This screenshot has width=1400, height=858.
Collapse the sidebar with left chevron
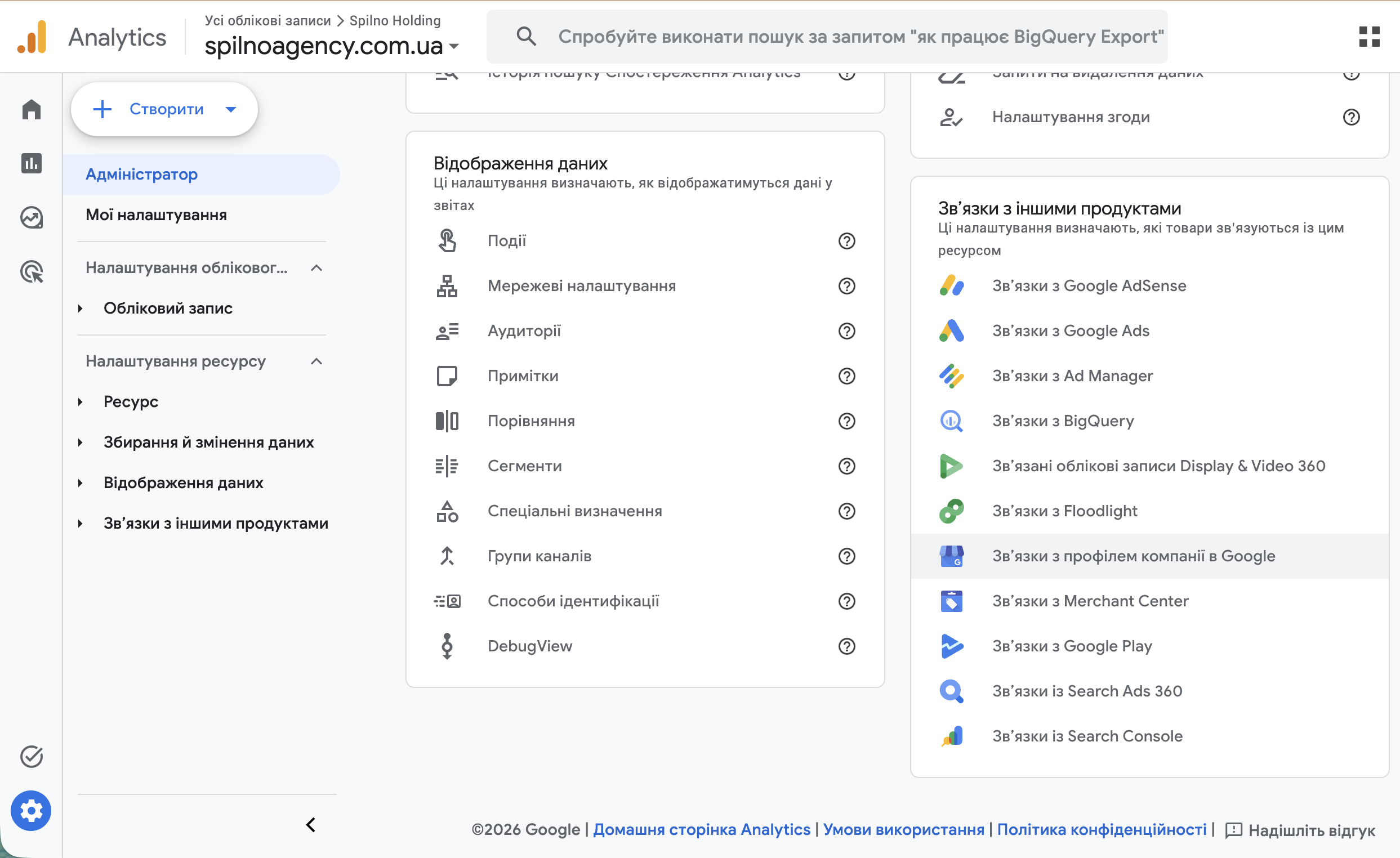[310, 824]
